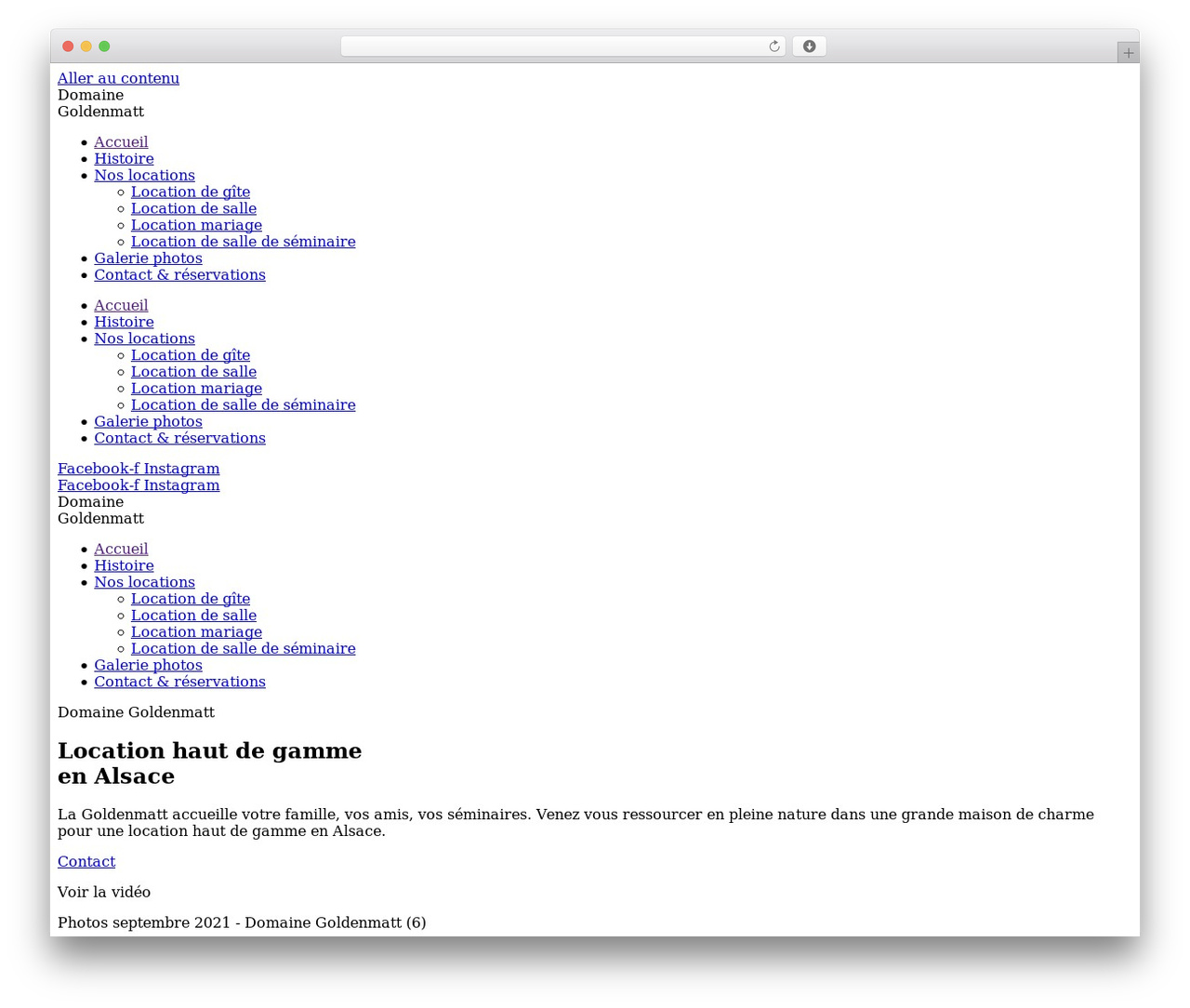Select Location de gîte in the topmost menu
1190x1008 pixels.
(191, 192)
